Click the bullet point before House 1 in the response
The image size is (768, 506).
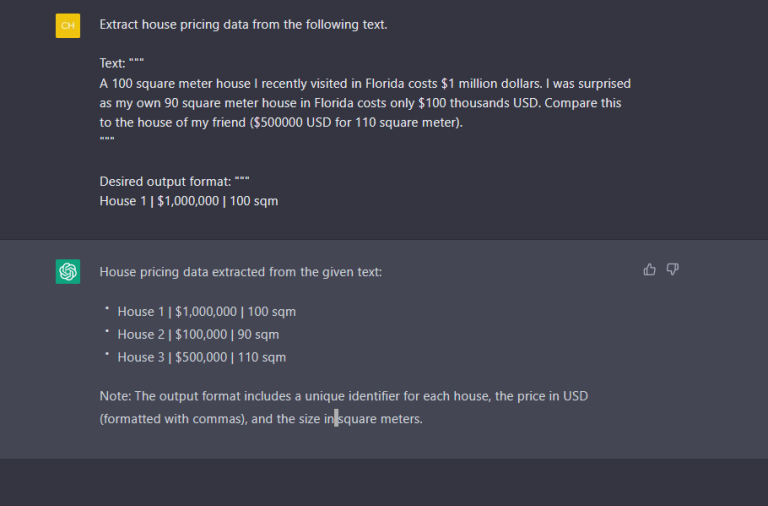click(107, 309)
